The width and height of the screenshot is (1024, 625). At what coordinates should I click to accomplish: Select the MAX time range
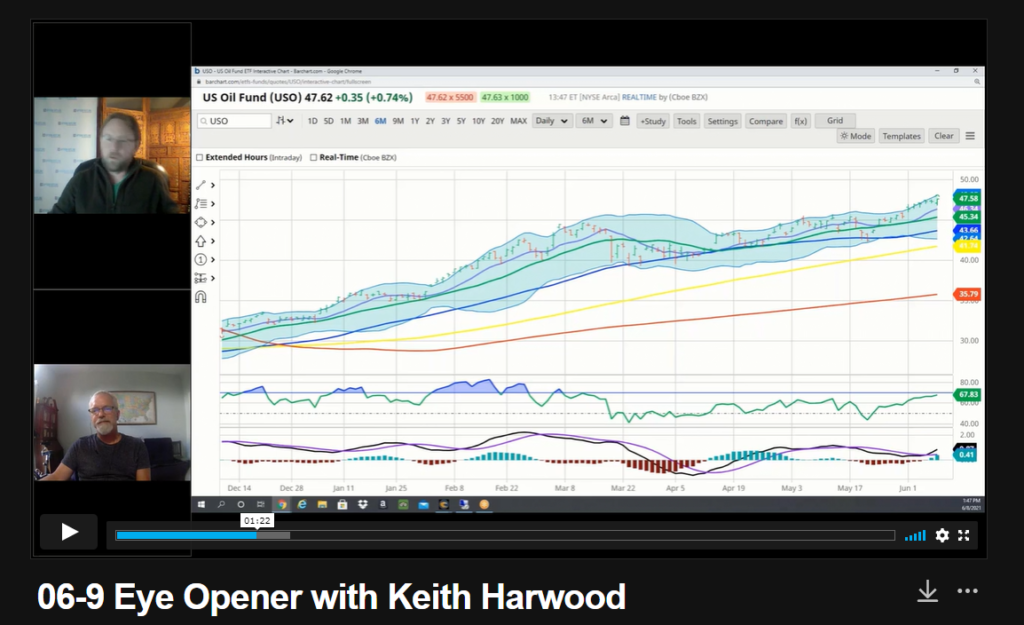click(519, 121)
